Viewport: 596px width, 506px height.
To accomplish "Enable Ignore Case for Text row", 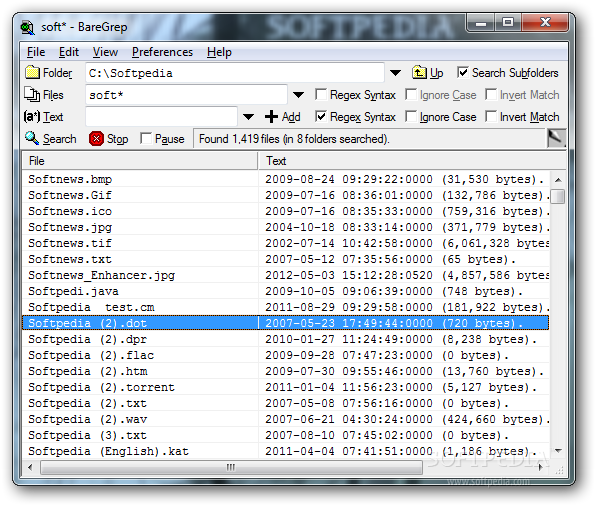I will [x=411, y=116].
